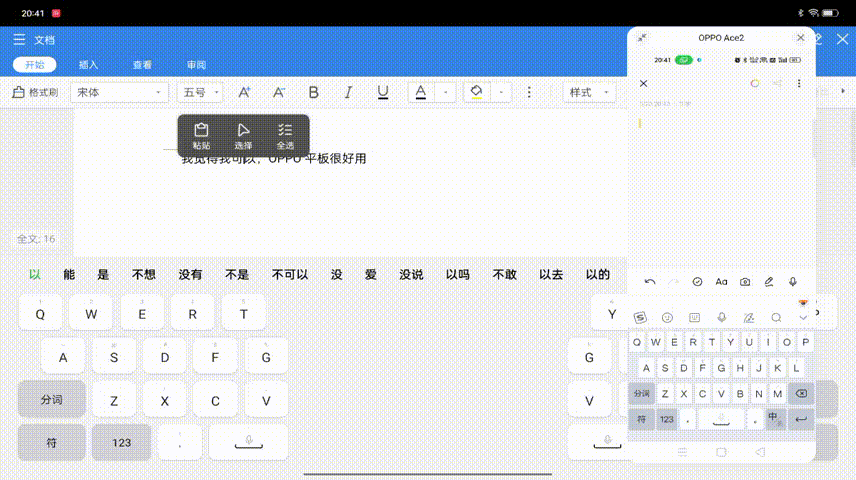
Task: Tap 粘贴 in the popup menu
Action: tap(201, 136)
